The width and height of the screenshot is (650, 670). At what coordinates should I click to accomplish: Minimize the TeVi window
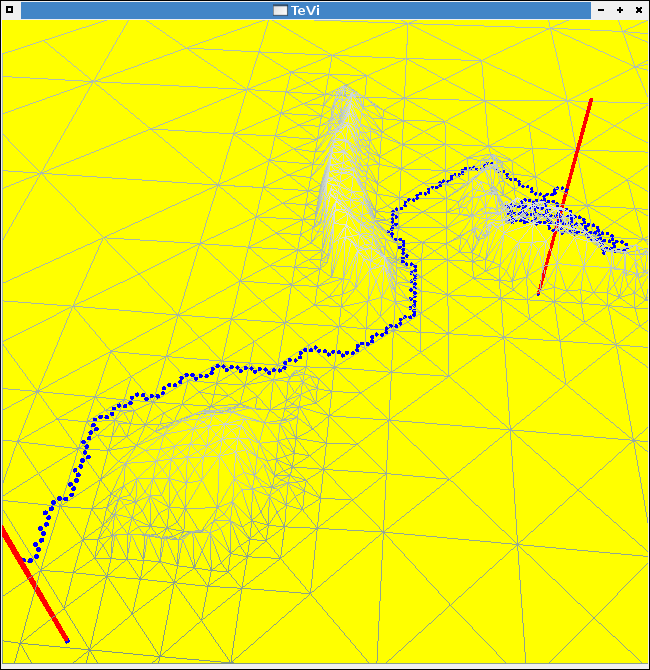tap(601, 10)
